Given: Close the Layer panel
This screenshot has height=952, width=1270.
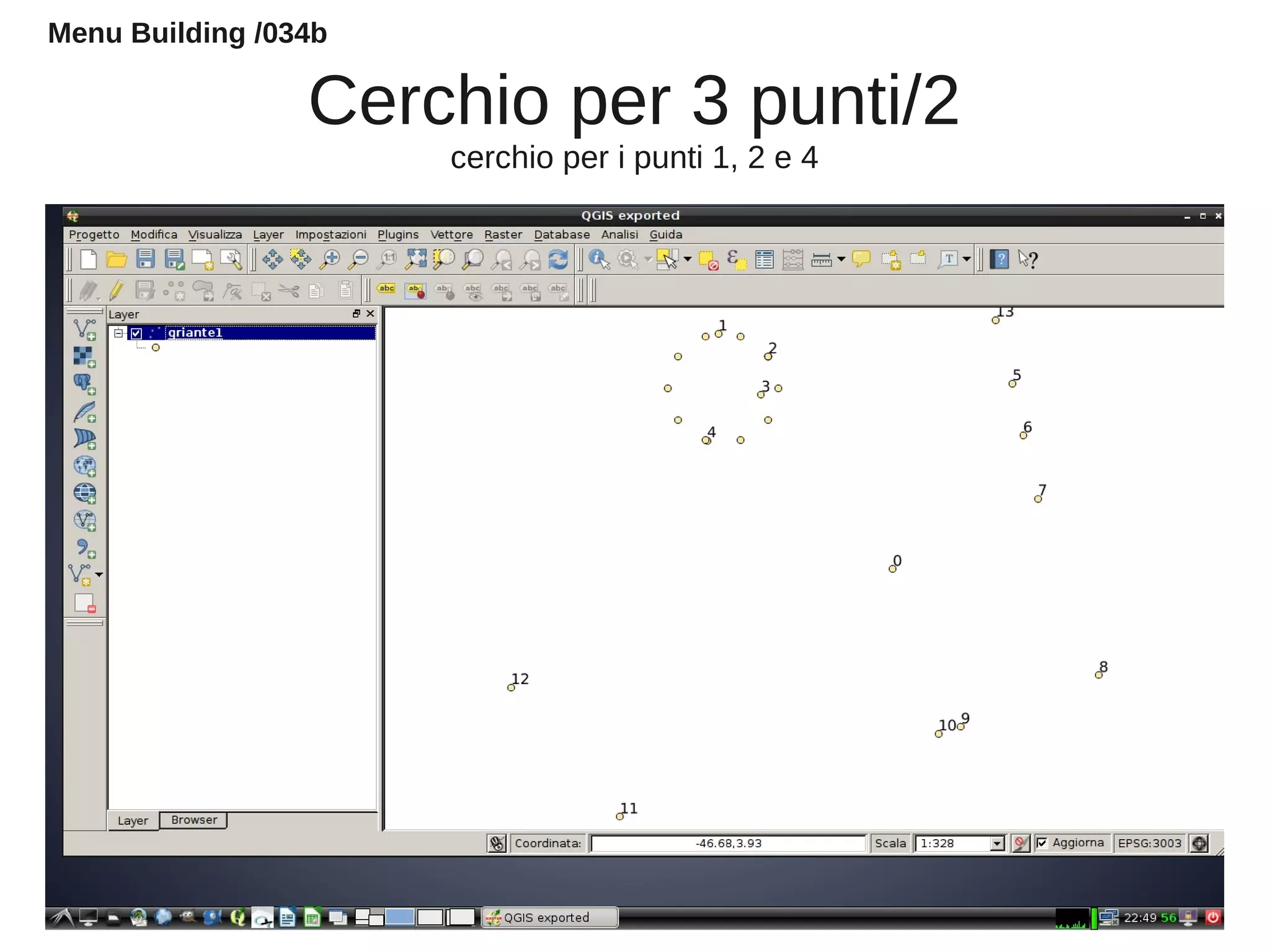Looking at the screenshot, I should click(370, 314).
